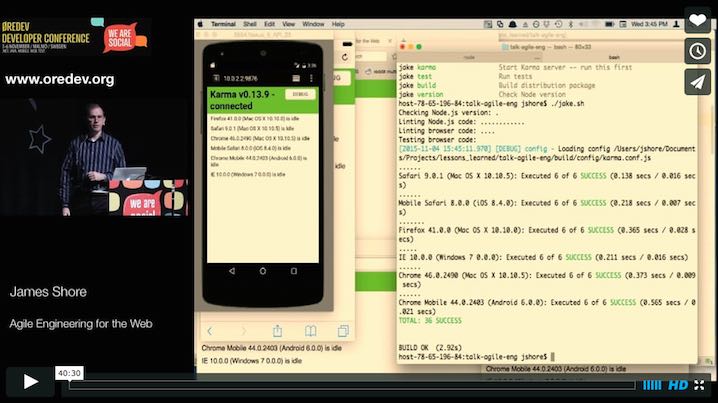Screen dimensions: 718x403
Task: Open the Shell menu
Action: pos(250,24)
